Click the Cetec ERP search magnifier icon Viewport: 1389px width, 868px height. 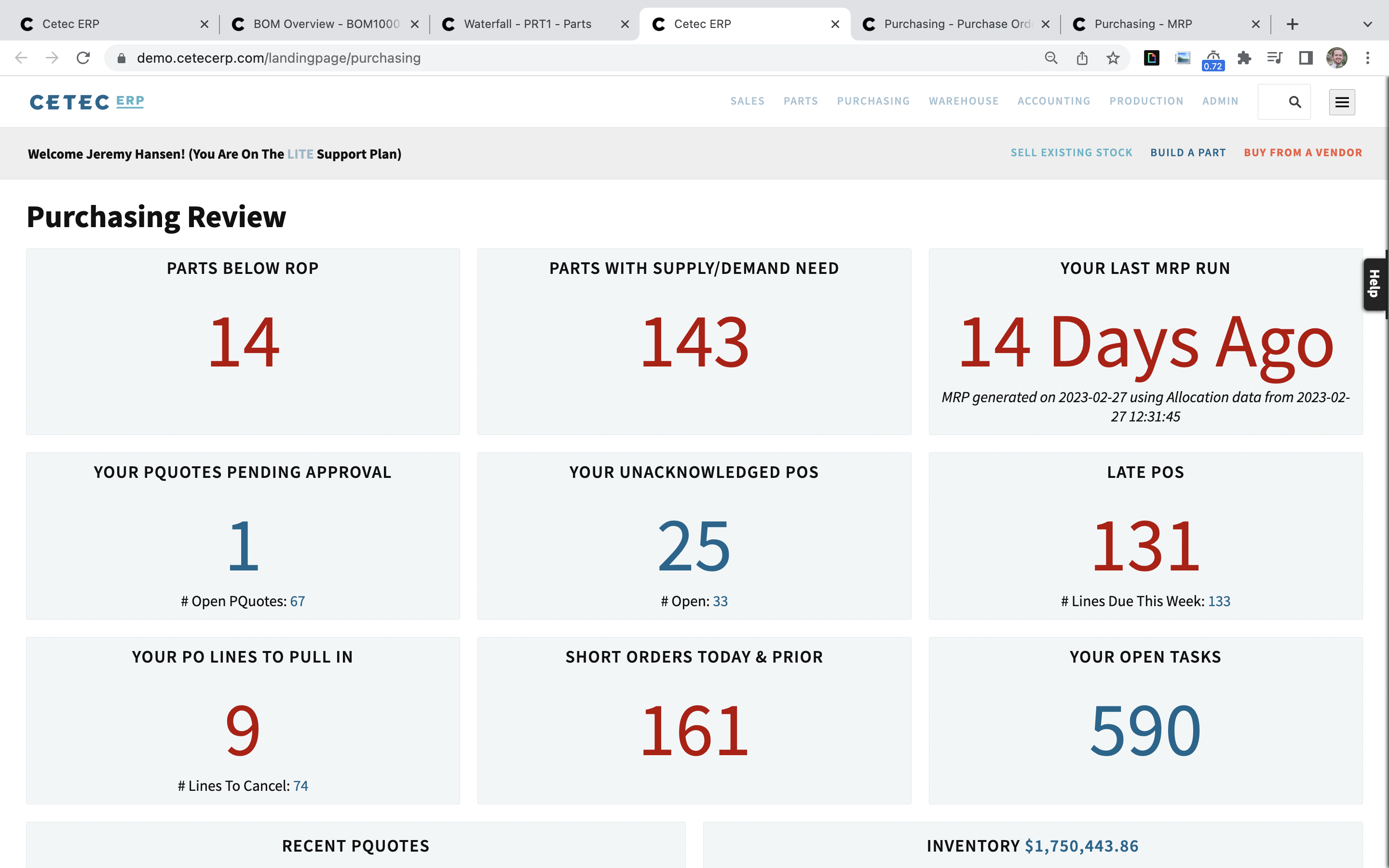coord(1294,102)
